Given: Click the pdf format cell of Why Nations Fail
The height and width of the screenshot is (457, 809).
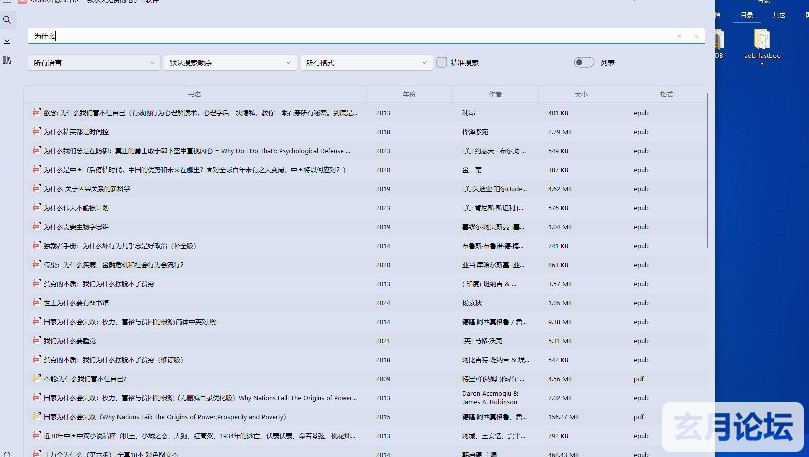Looking at the screenshot, I should click(639, 416).
